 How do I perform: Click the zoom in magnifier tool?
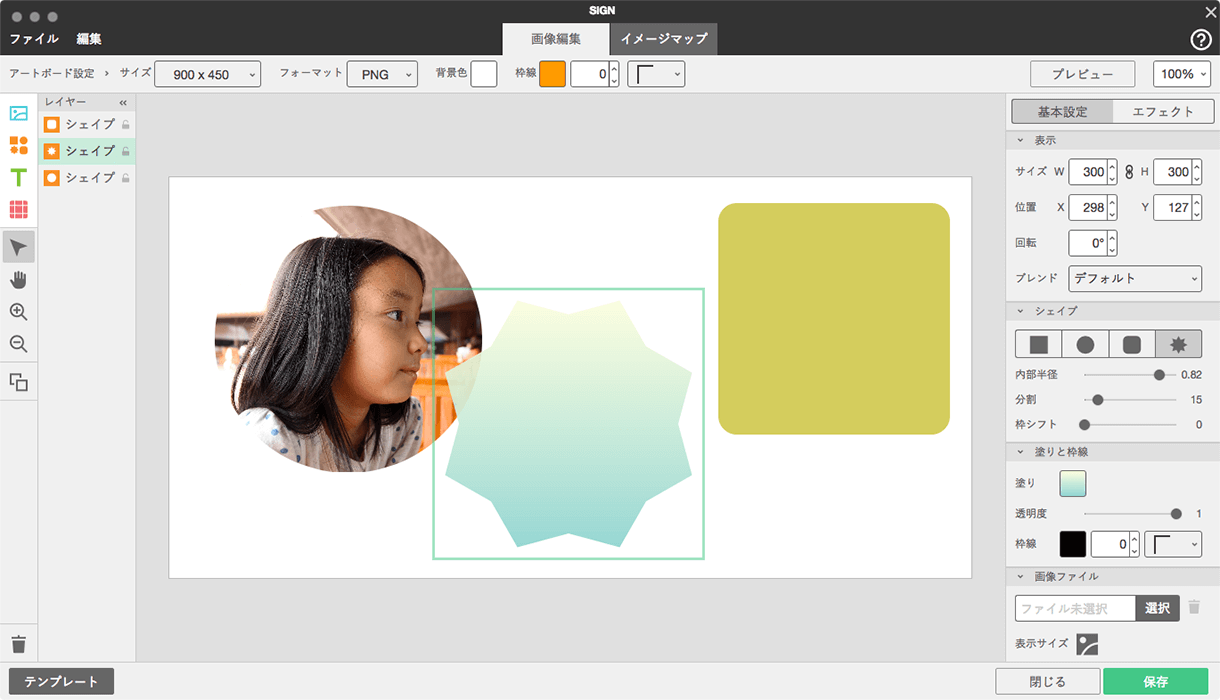(18, 312)
